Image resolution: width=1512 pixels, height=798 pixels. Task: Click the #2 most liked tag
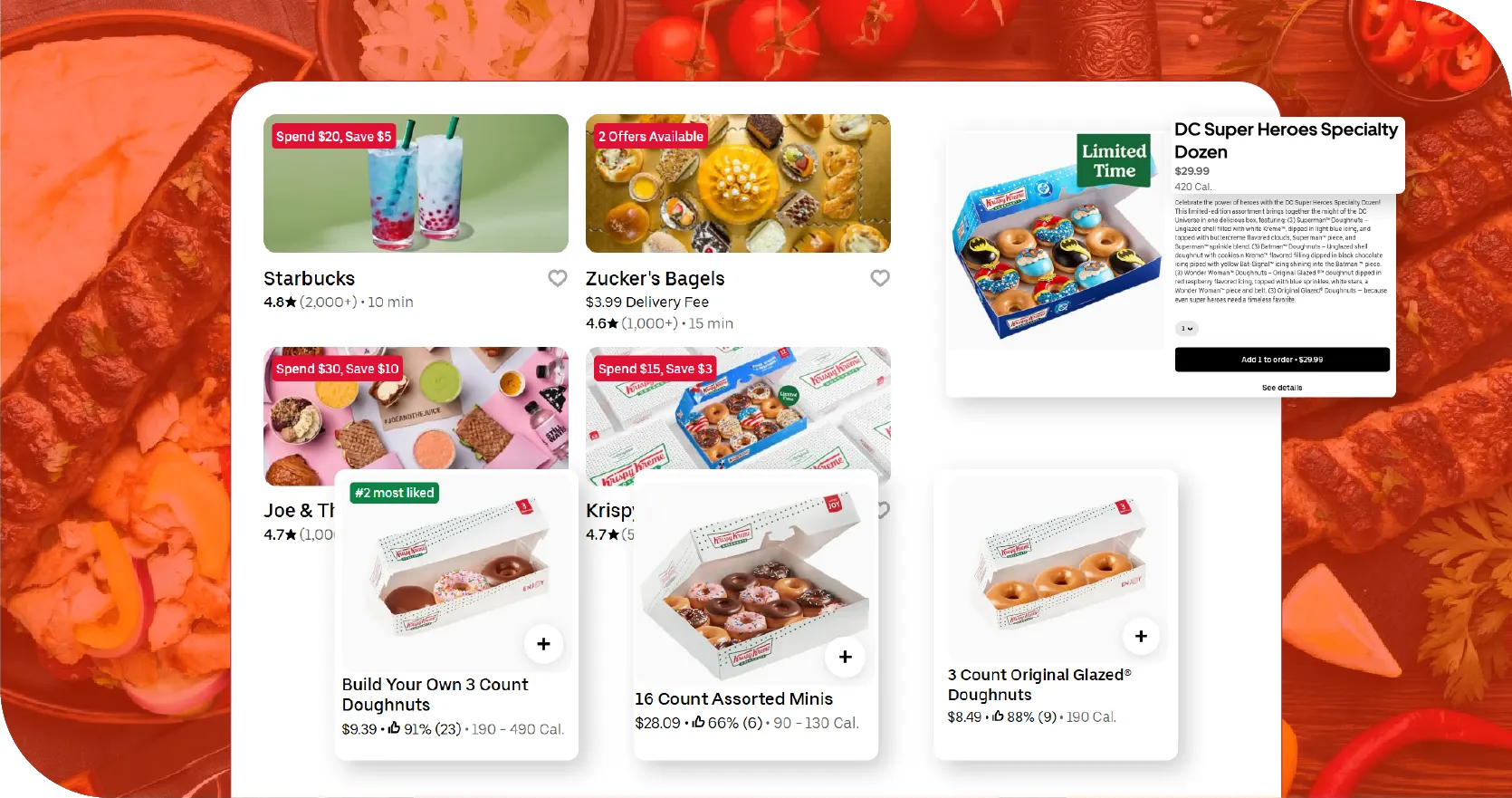pos(394,493)
